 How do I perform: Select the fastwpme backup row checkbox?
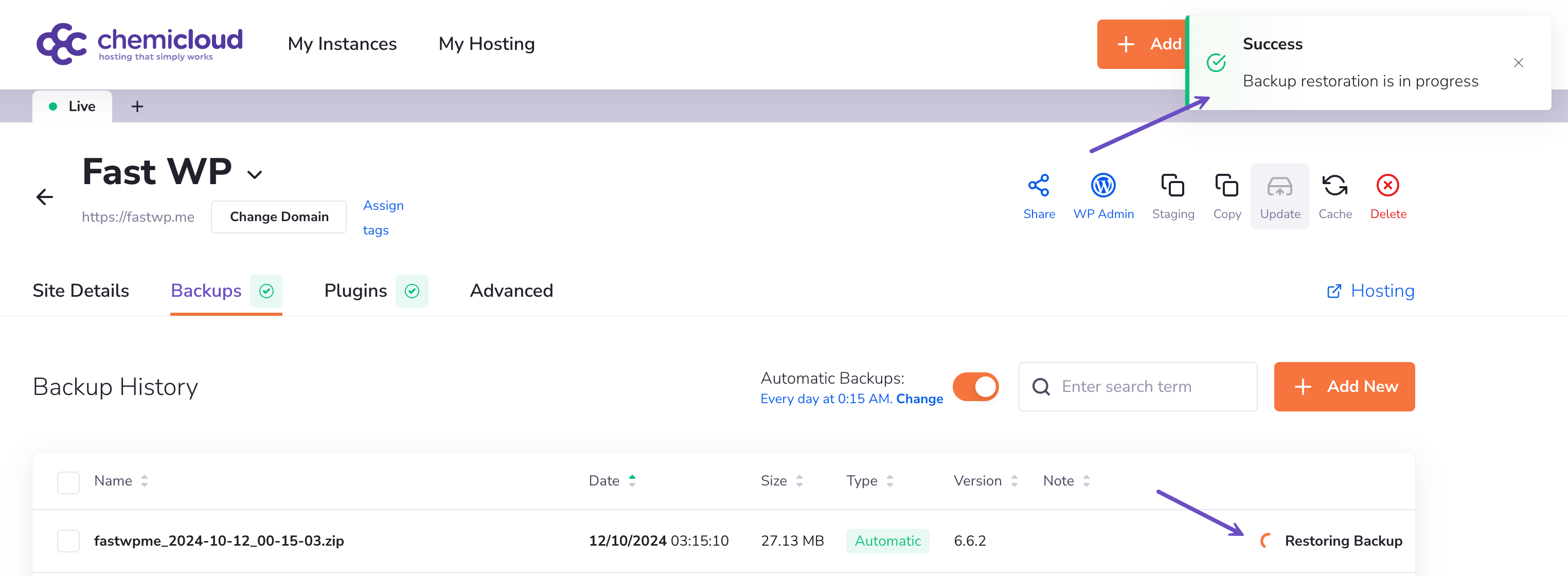coord(68,541)
